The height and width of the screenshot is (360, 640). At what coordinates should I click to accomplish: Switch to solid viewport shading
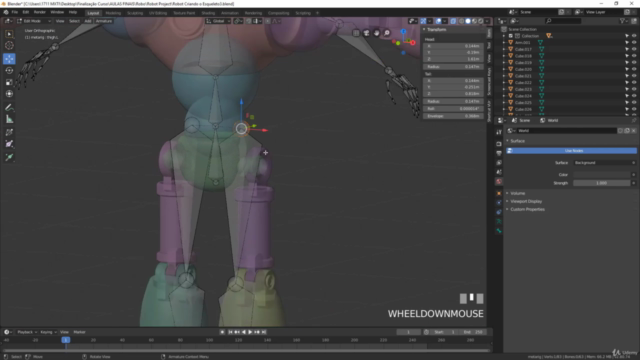pos(468,21)
